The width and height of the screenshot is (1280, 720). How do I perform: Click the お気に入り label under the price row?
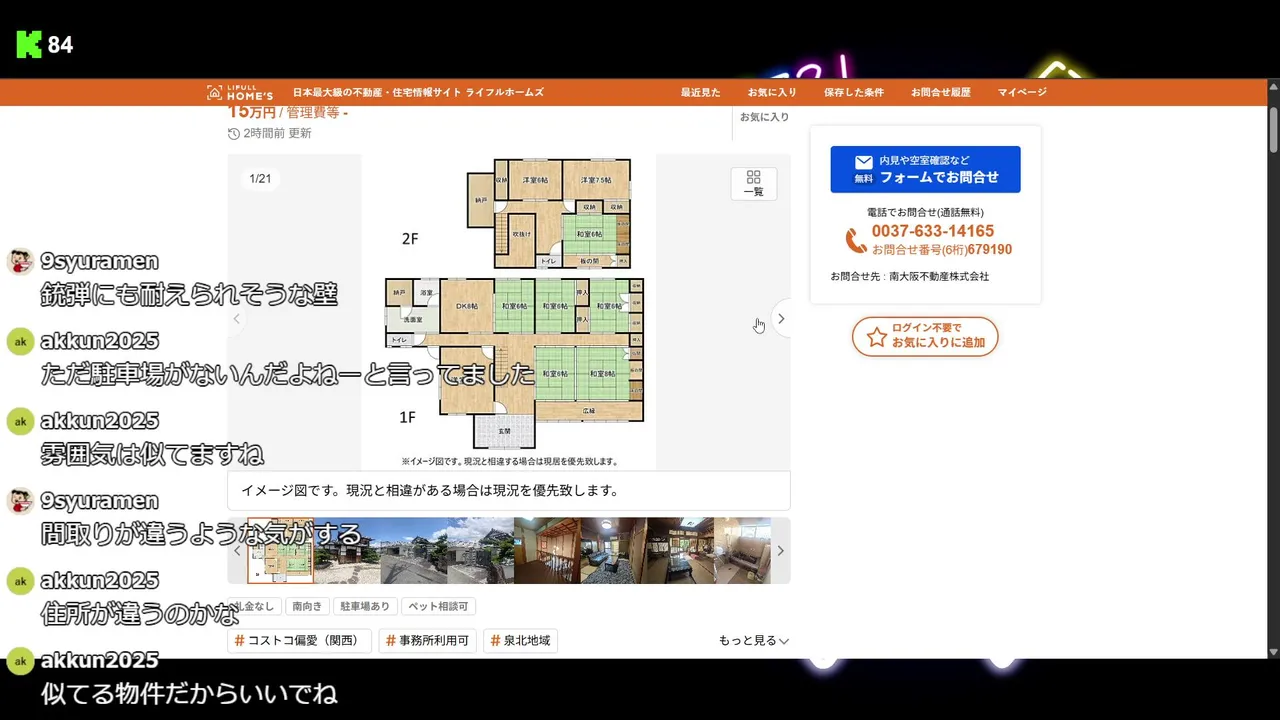(764, 117)
